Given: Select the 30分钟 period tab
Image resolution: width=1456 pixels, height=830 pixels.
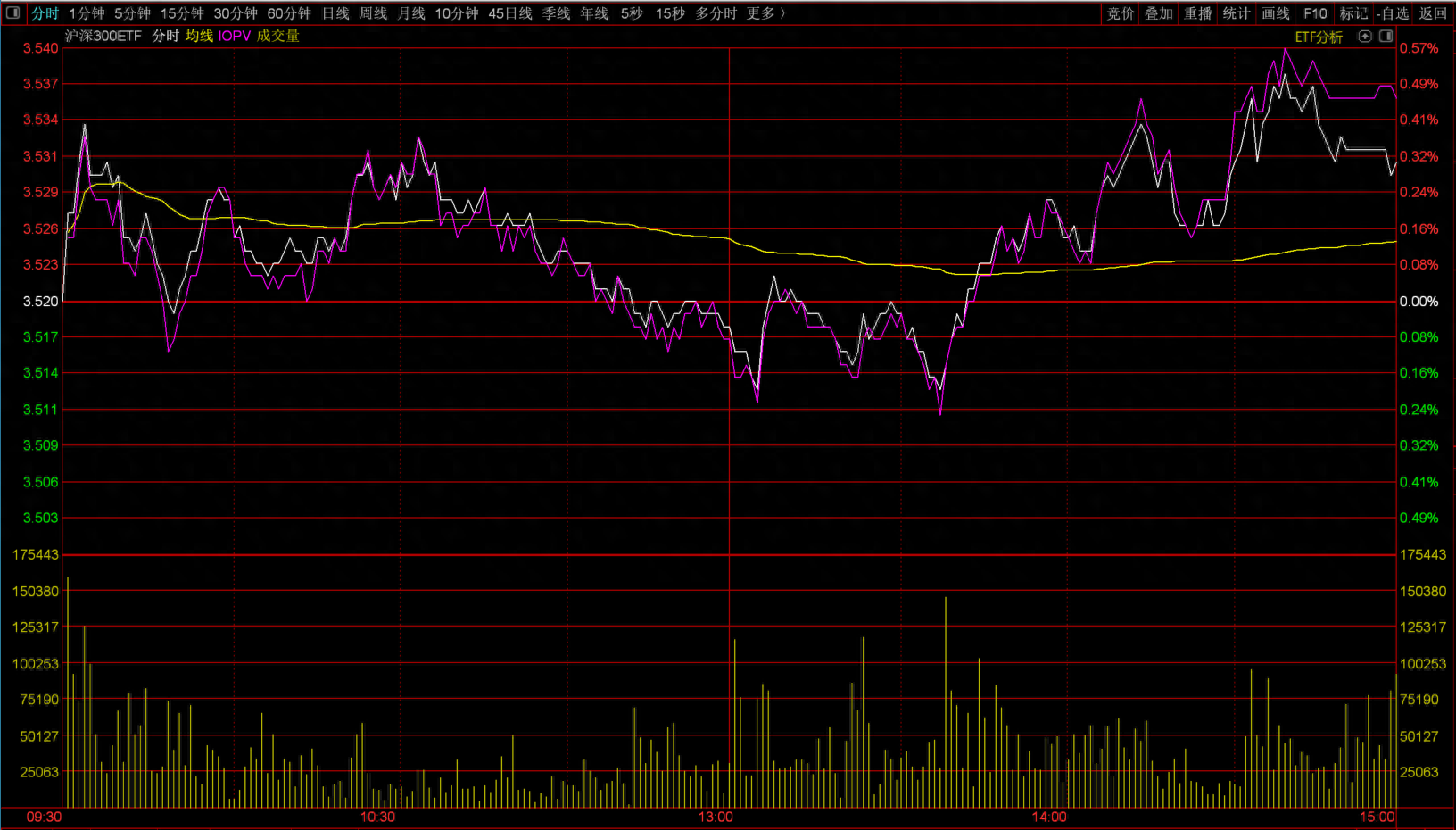Looking at the screenshot, I should click(x=236, y=13).
